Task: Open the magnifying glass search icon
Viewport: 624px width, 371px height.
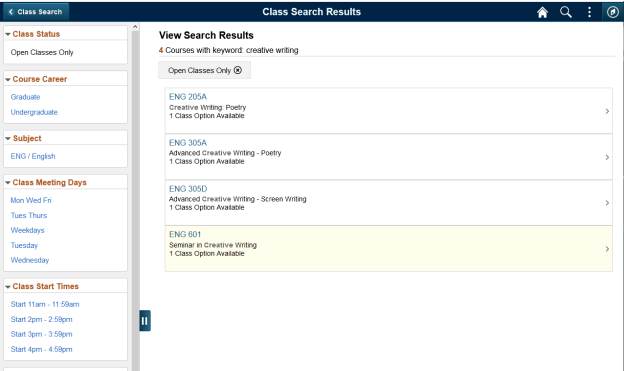Action: point(566,12)
